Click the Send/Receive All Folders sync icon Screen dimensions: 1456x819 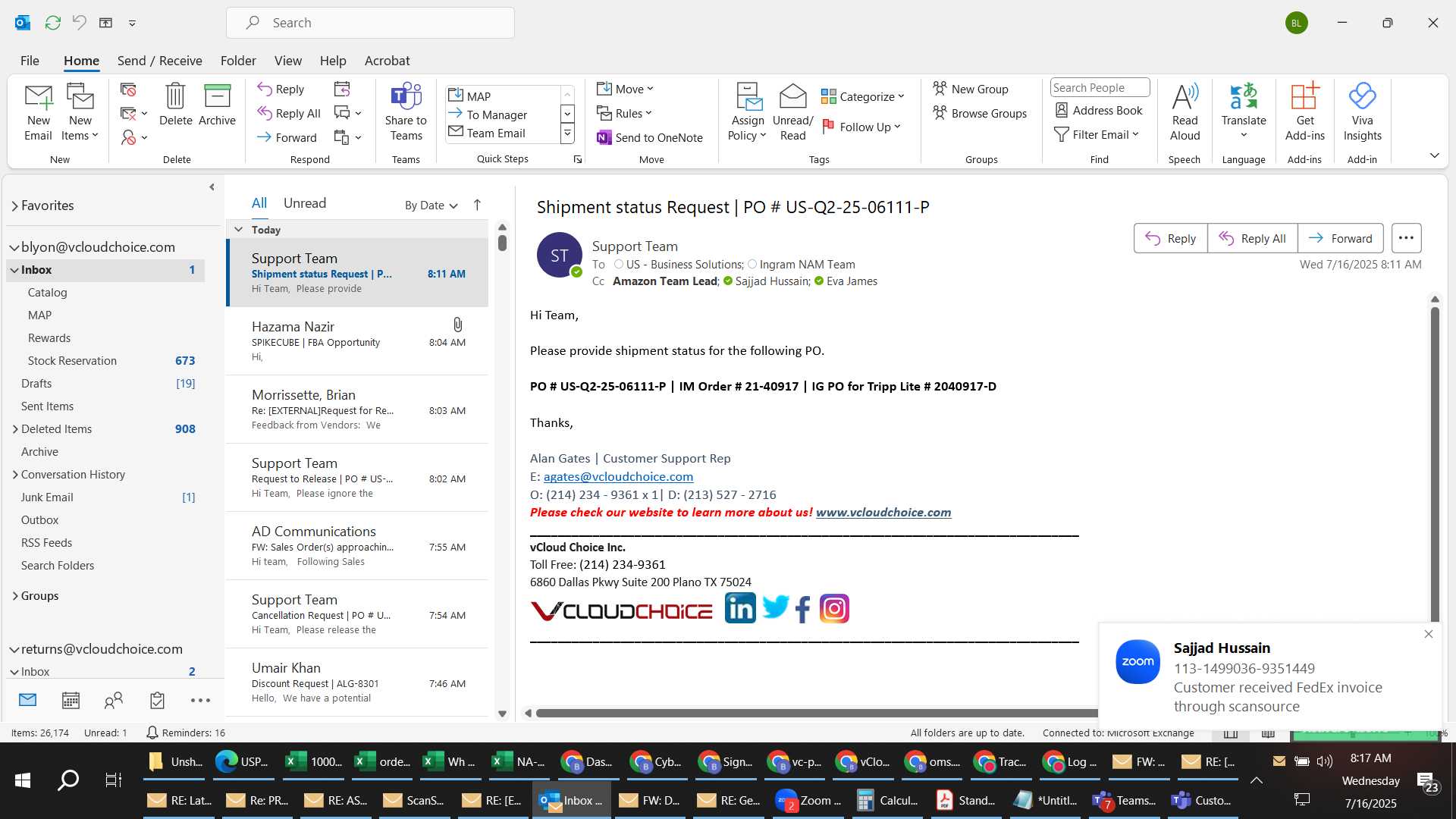pyautogui.click(x=52, y=23)
